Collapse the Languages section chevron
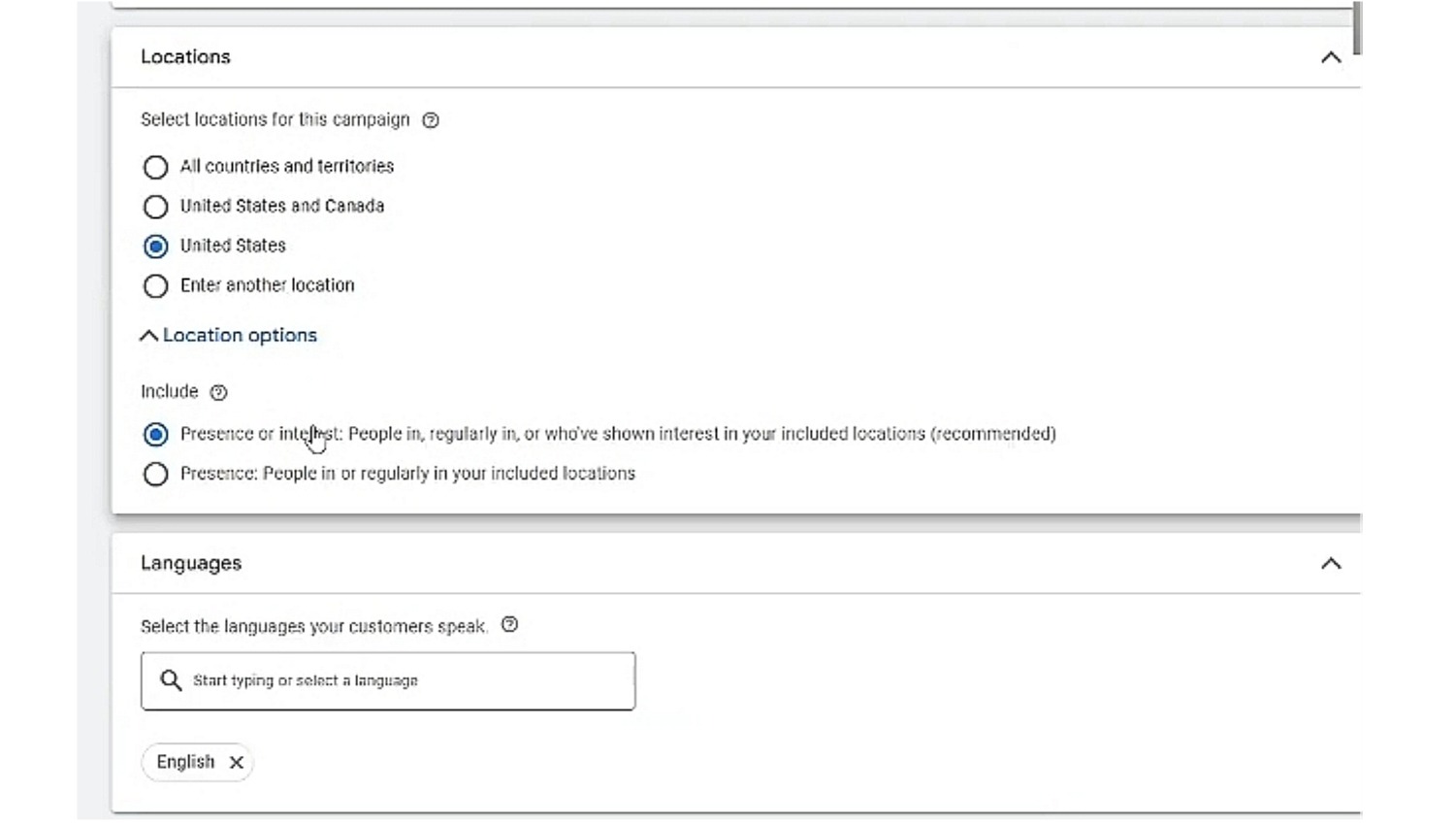The height and width of the screenshot is (825, 1456). coord(1331,564)
